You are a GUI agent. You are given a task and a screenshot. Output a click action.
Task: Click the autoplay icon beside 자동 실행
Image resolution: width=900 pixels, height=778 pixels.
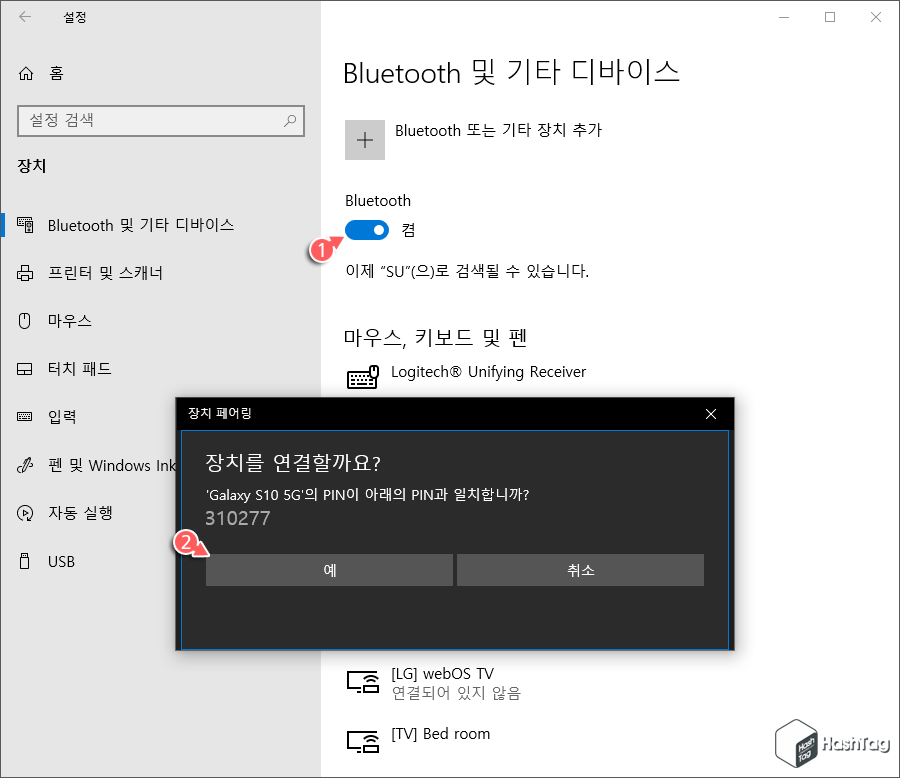point(25,513)
